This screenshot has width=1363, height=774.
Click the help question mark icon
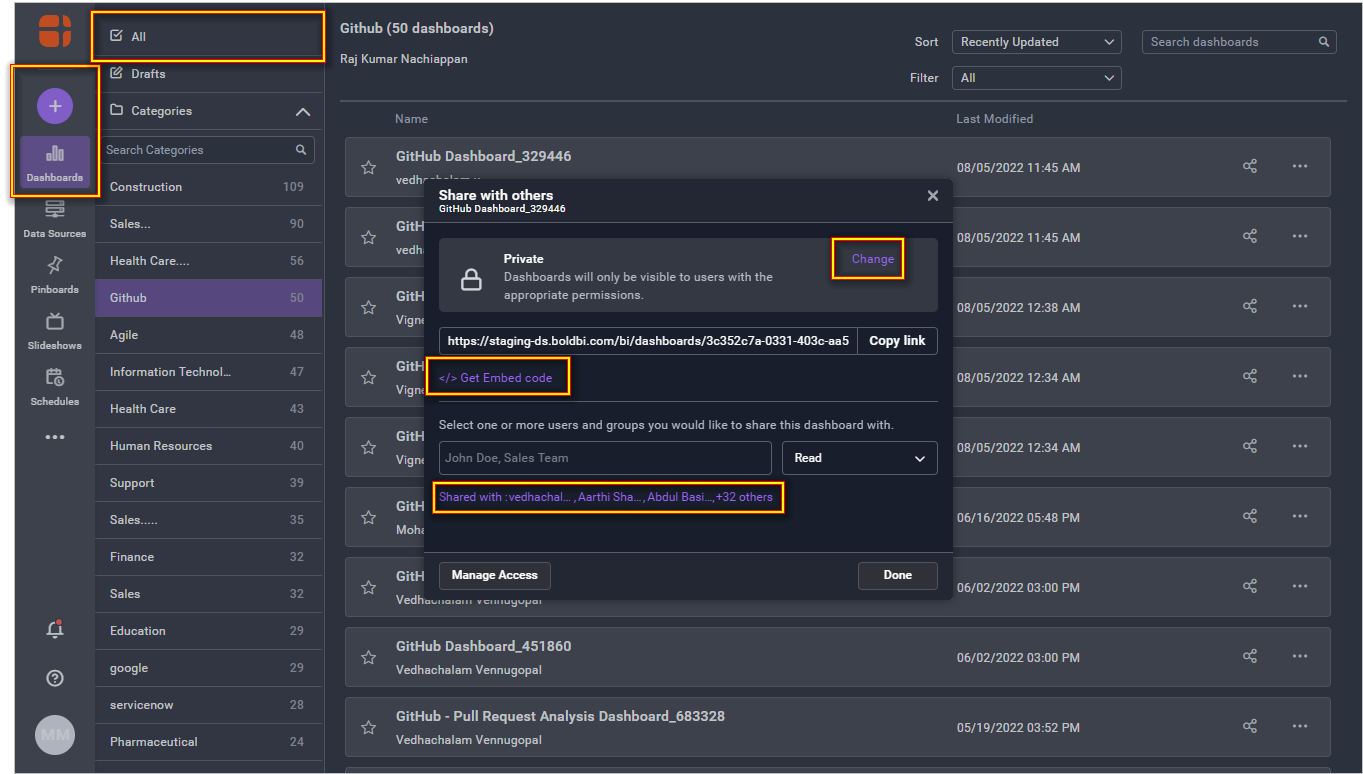(x=55, y=678)
